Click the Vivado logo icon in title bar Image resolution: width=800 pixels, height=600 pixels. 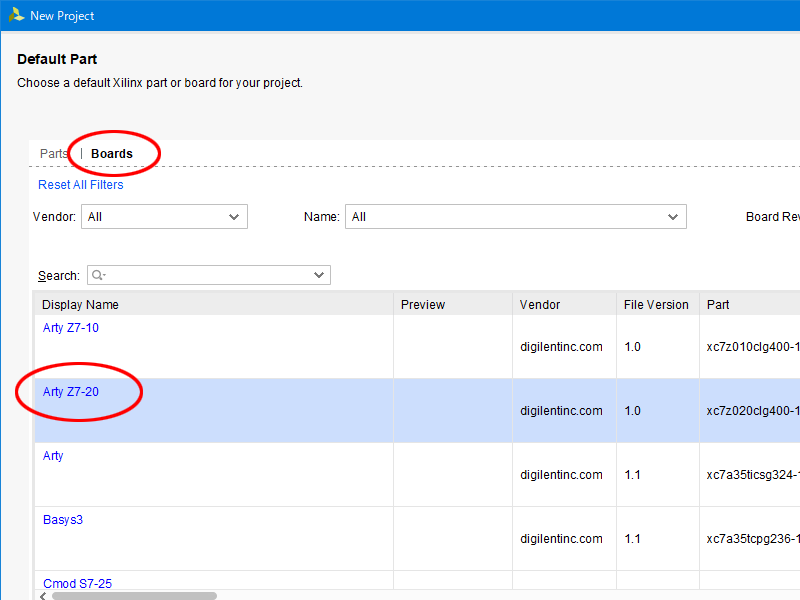(15, 16)
